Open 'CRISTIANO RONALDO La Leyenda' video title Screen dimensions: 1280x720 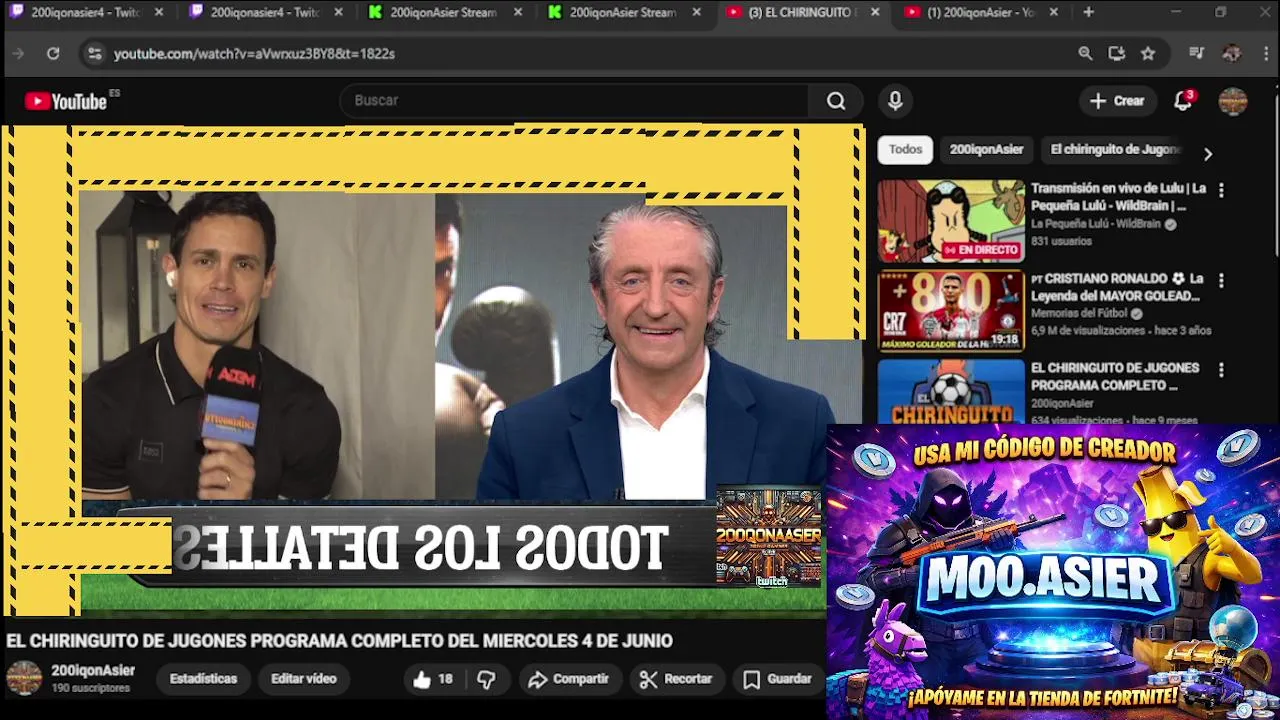point(1116,287)
